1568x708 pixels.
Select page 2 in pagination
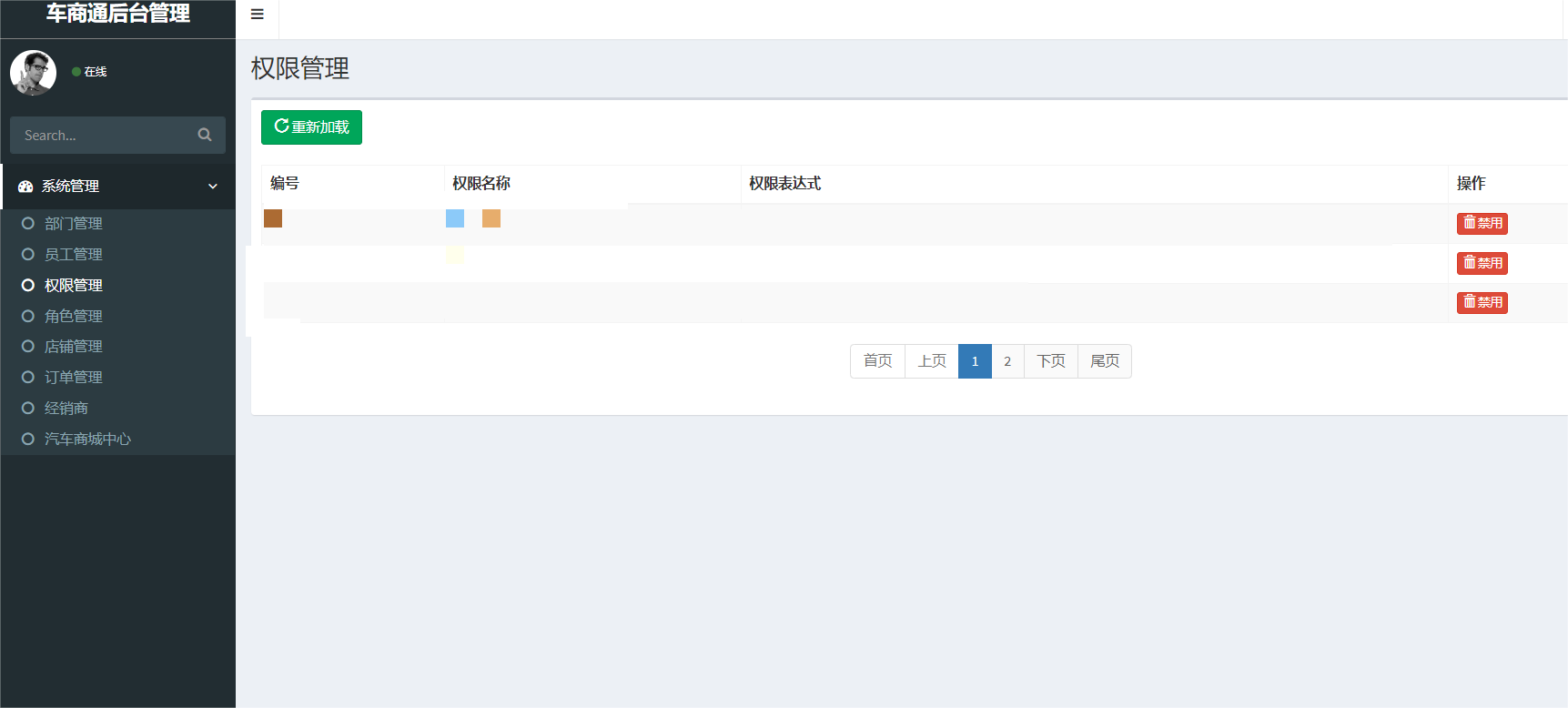click(x=1007, y=361)
